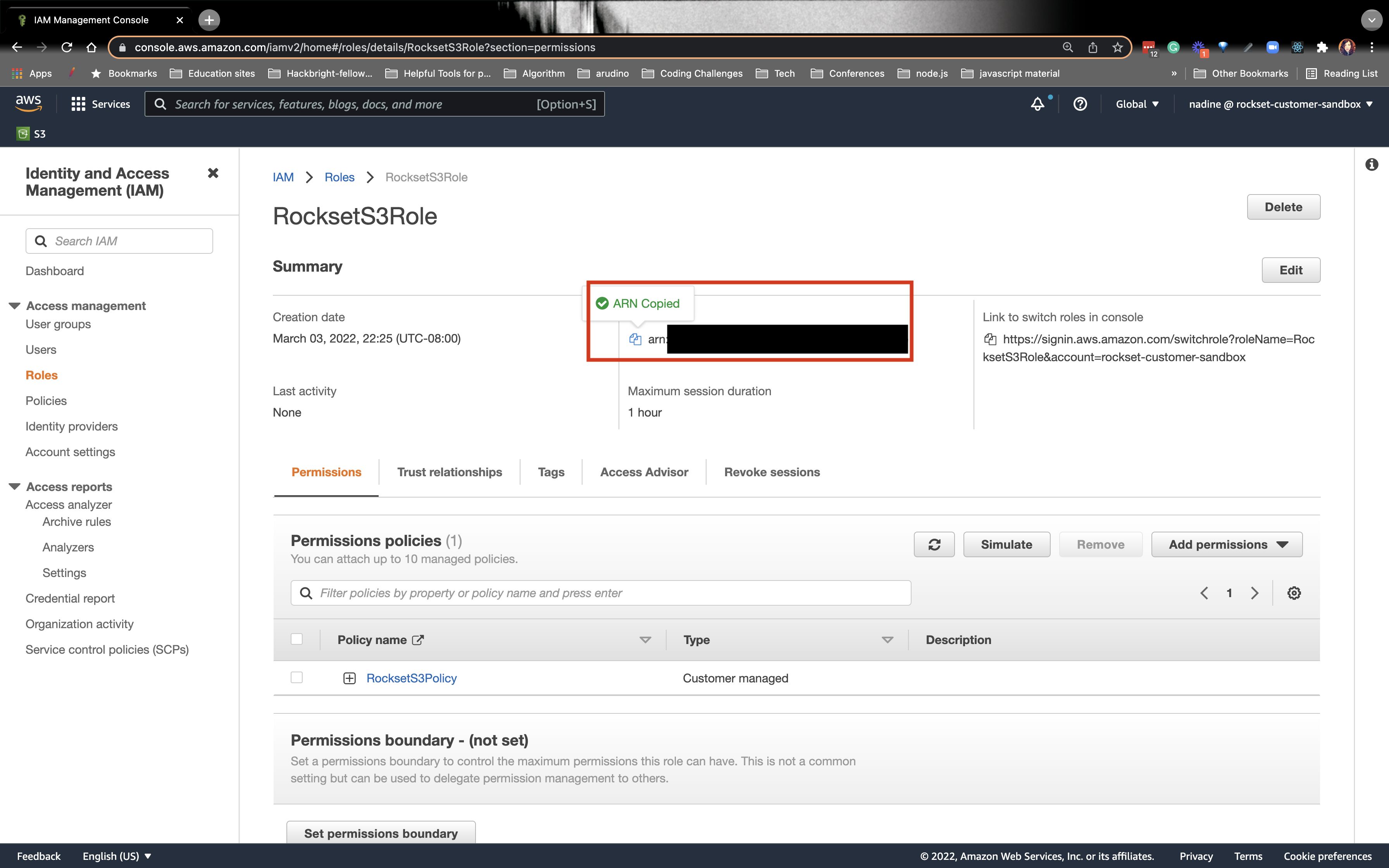
Task: Select the Permissions tab
Action: point(327,472)
